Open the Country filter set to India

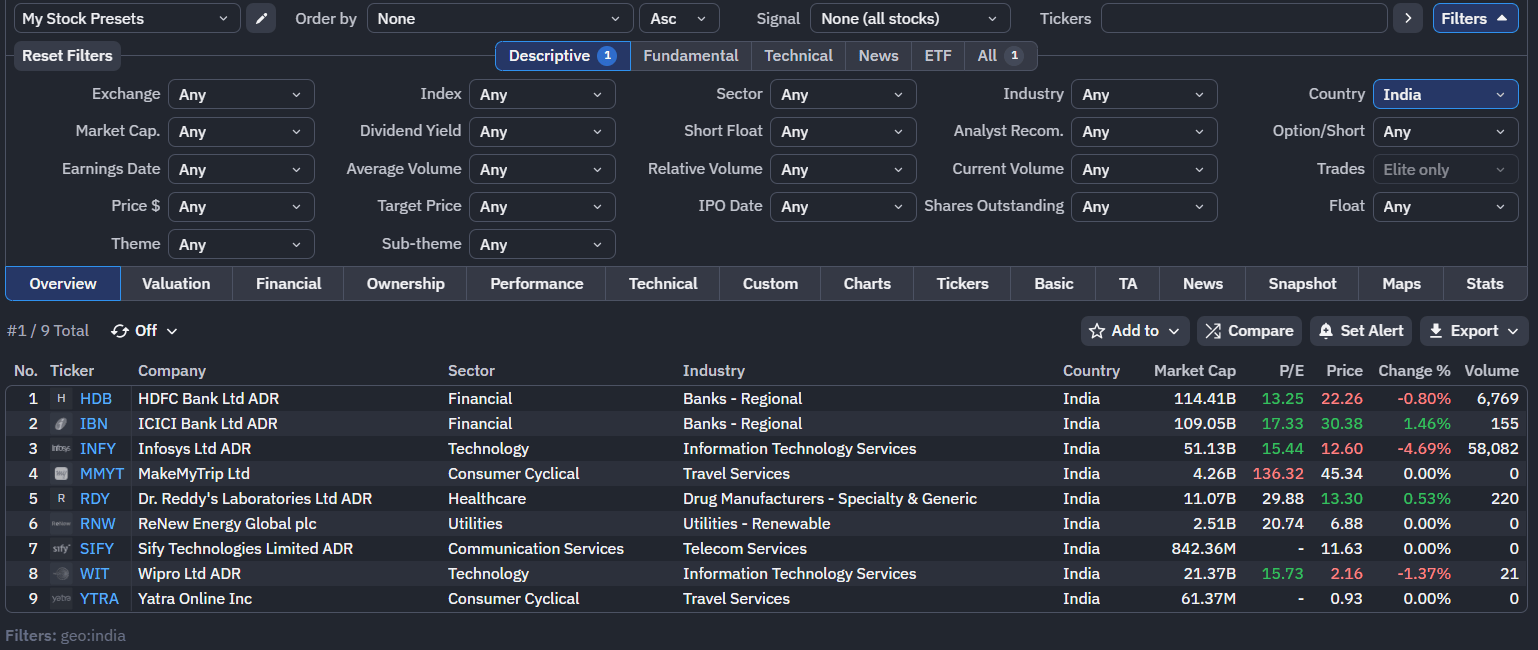(x=1445, y=94)
